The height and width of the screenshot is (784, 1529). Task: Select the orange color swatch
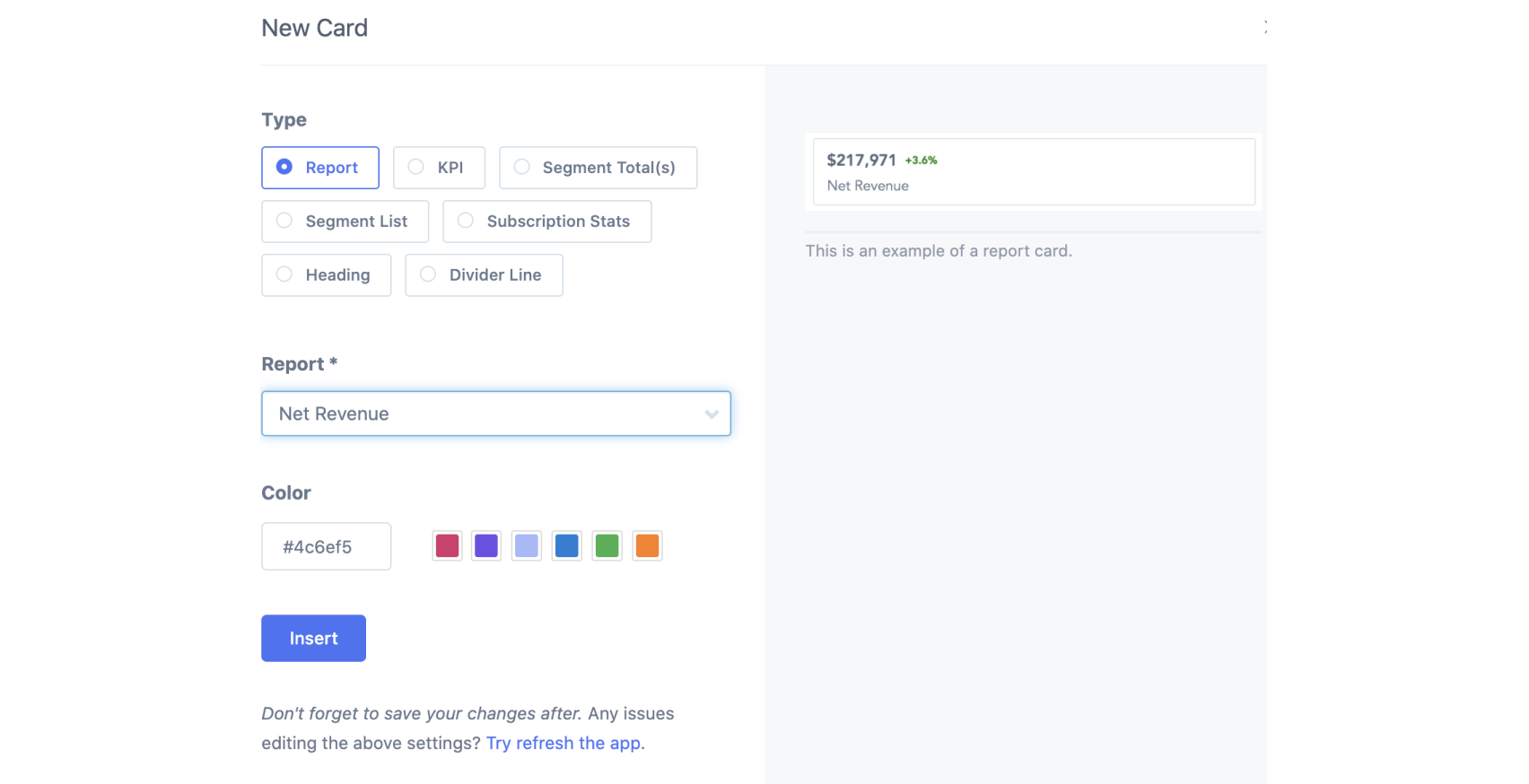pyautogui.click(x=647, y=545)
